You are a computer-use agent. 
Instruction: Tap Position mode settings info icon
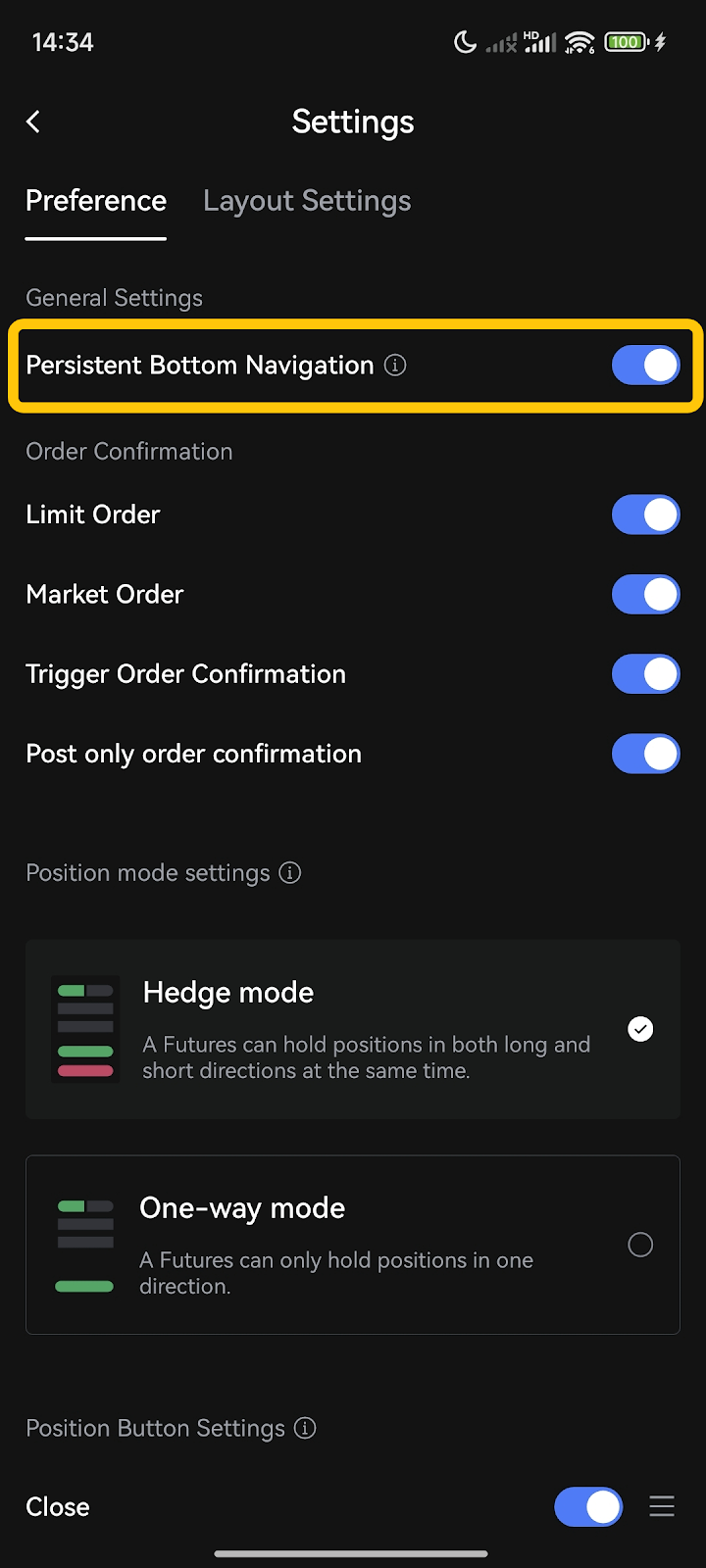(290, 872)
